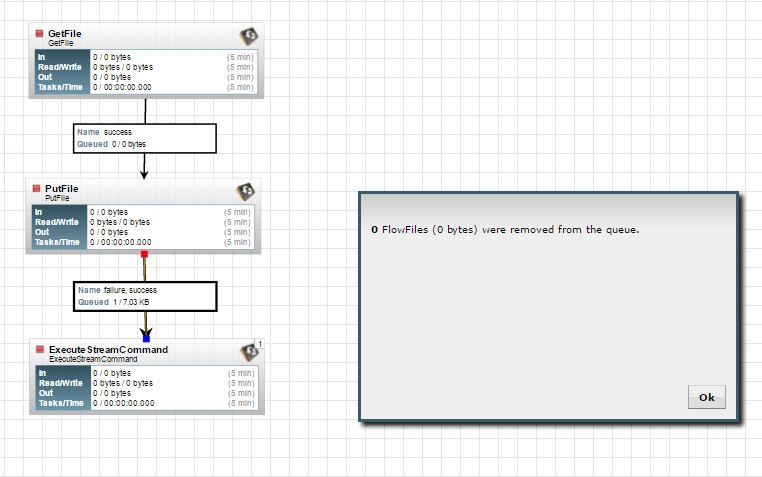The image size is (762, 477).
Task: Click the red stopped indicator on GetFile
Action: tap(39, 34)
